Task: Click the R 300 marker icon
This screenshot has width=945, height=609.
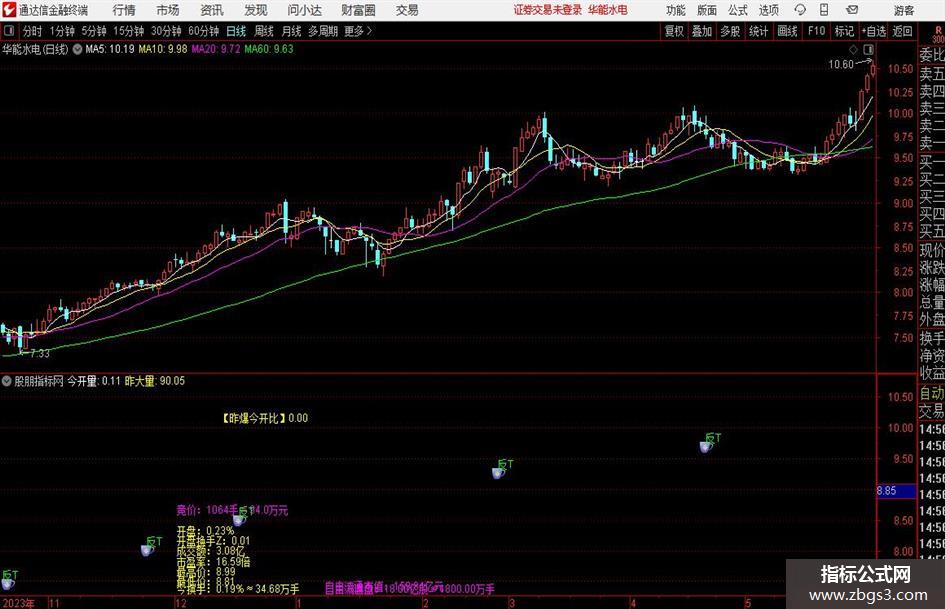Action: tap(938, 34)
